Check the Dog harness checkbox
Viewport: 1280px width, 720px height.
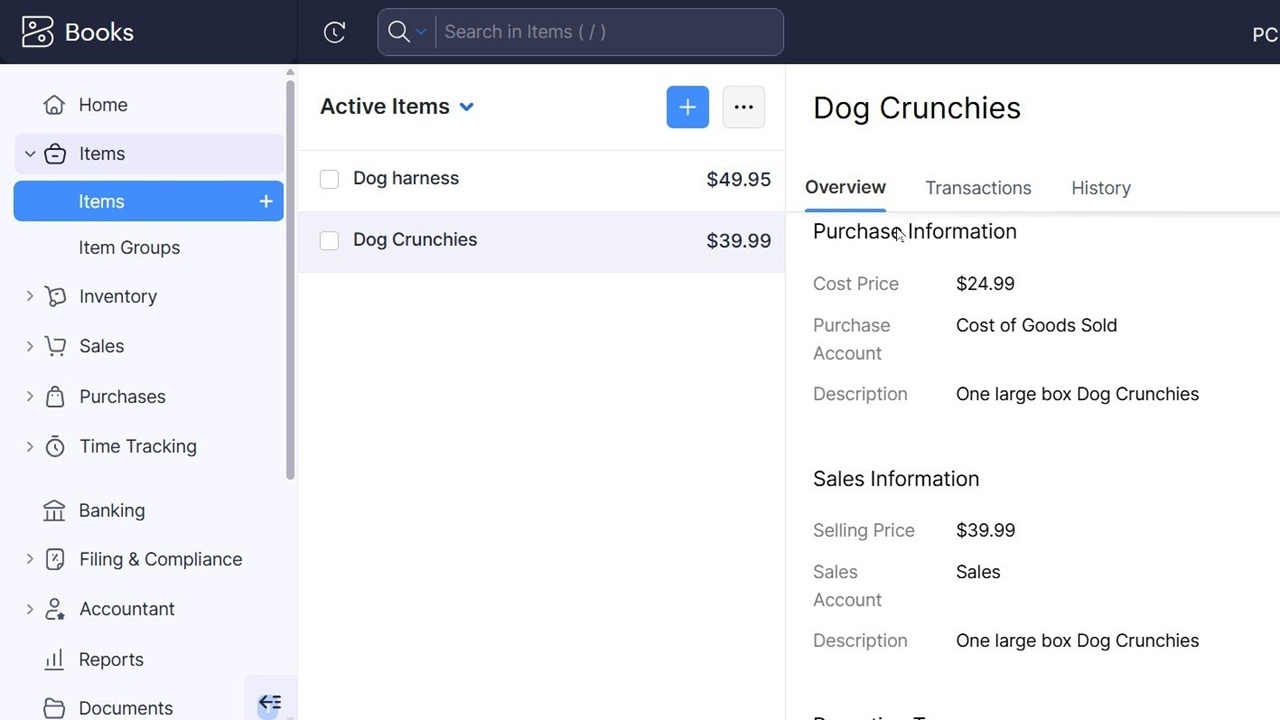click(329, 179)
